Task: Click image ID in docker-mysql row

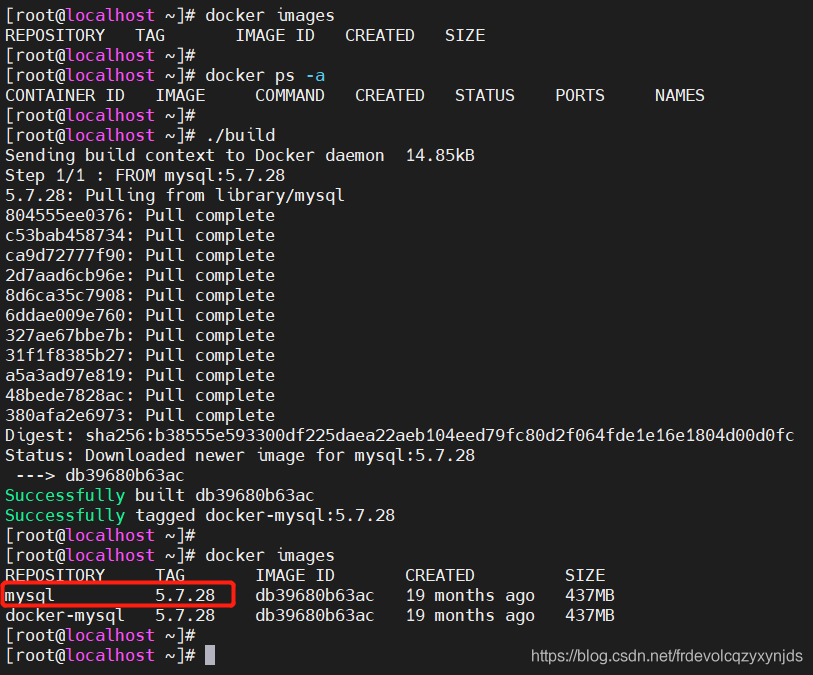Action: click(314, 616)
